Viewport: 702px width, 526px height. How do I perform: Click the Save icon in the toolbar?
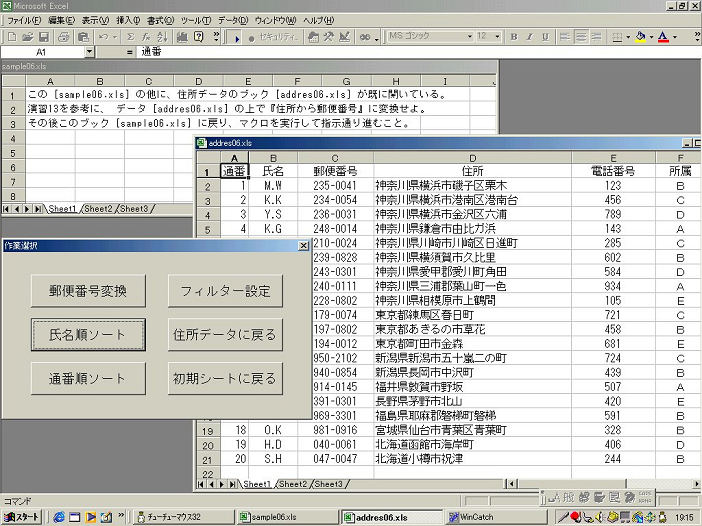click(x=43, y=36)
